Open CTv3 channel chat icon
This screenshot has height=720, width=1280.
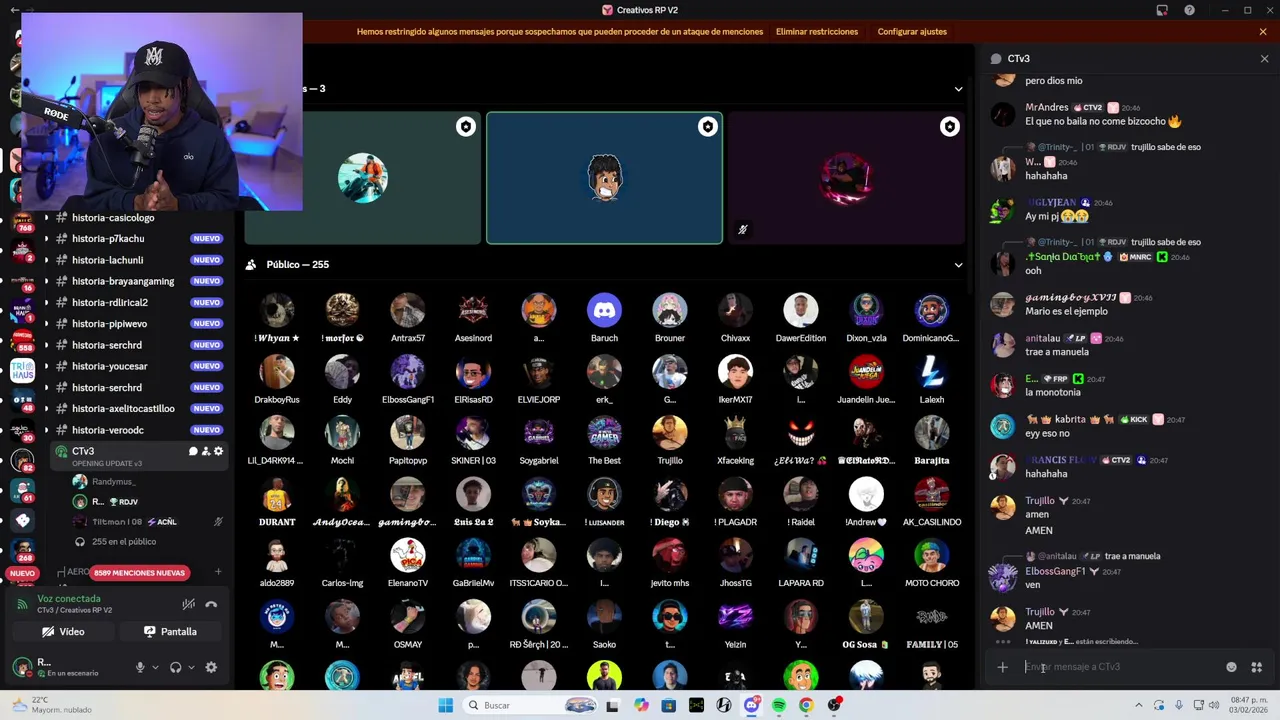pos(193,451)
